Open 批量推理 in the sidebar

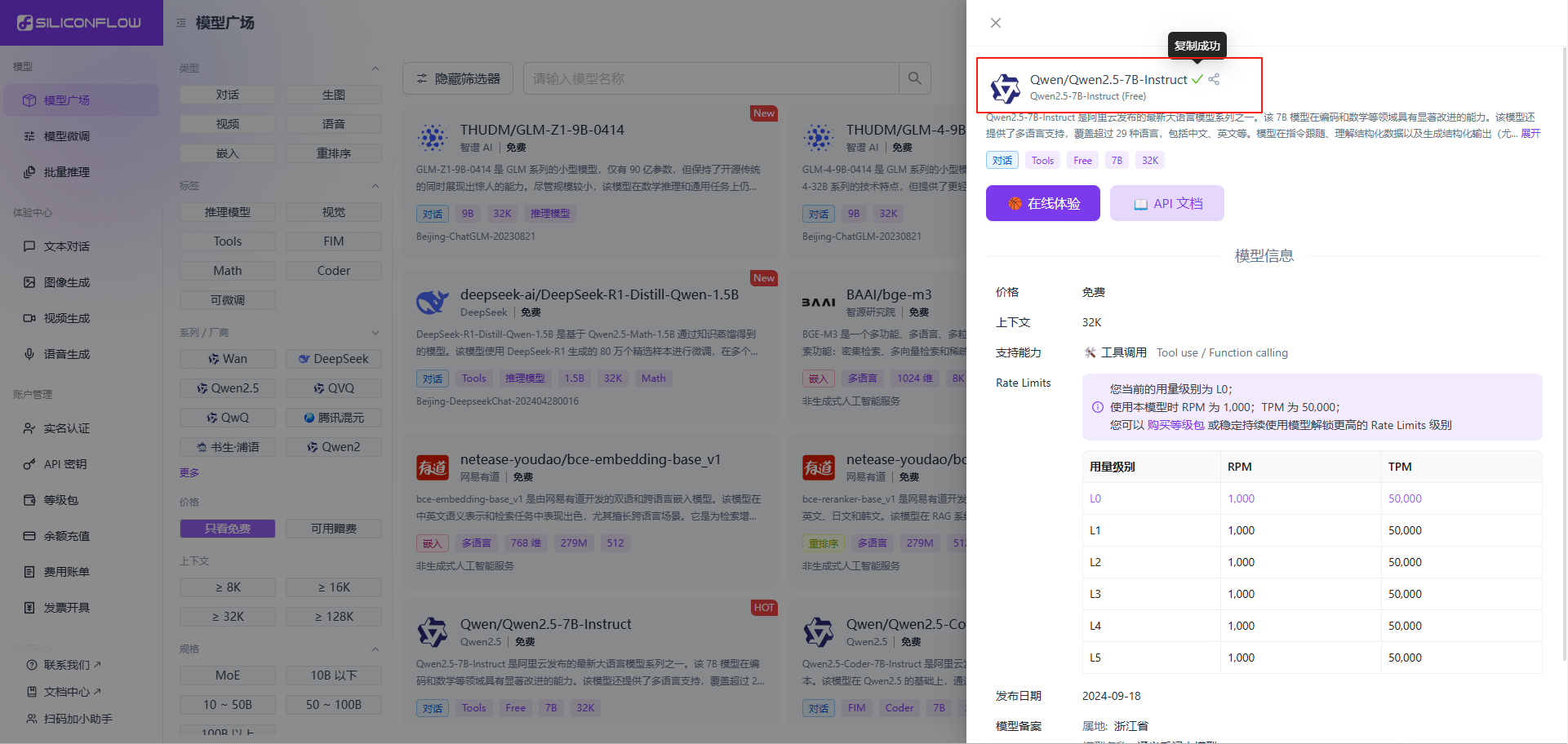coord(66,172)
